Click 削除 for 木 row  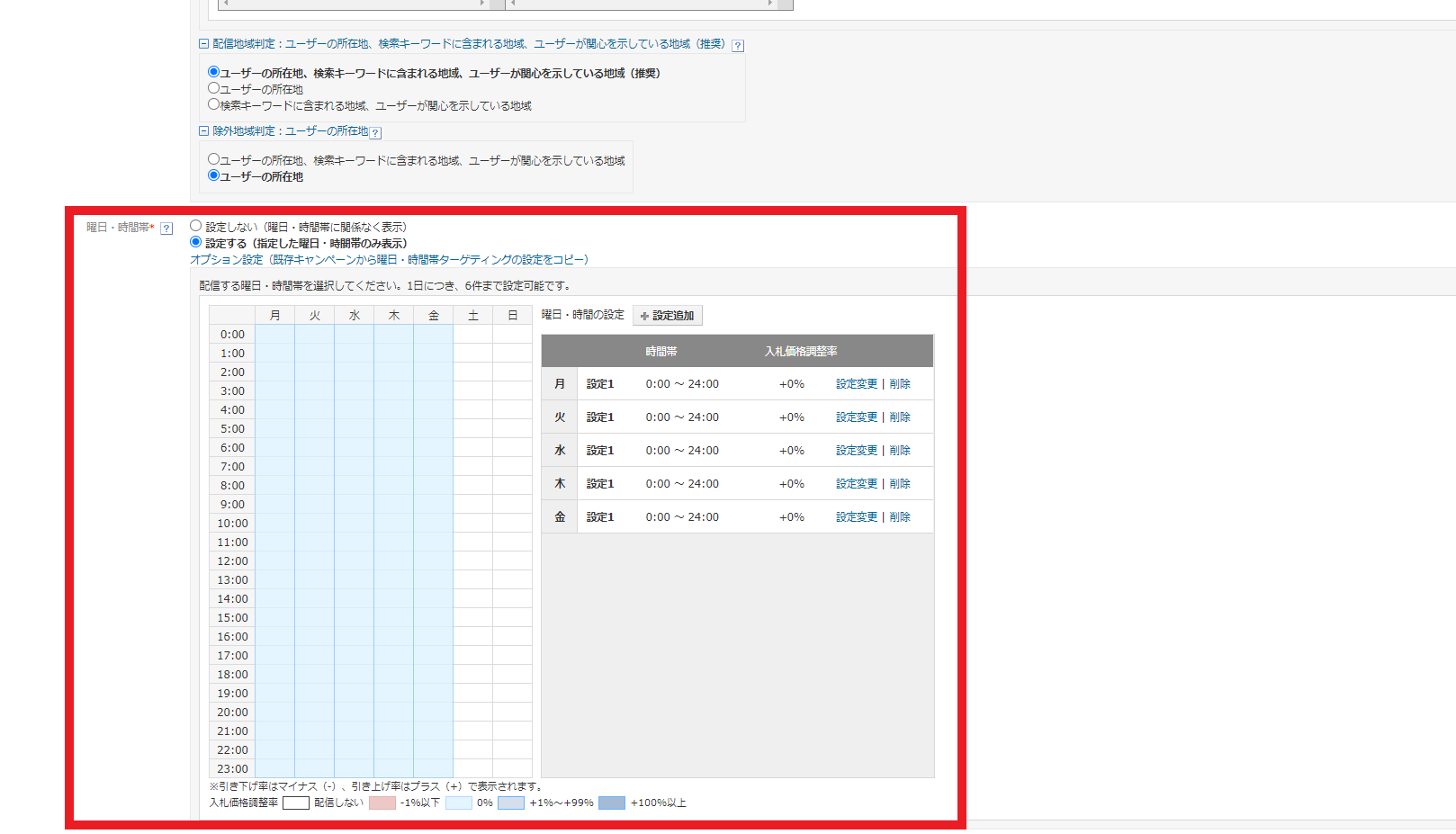pos(900,484)
